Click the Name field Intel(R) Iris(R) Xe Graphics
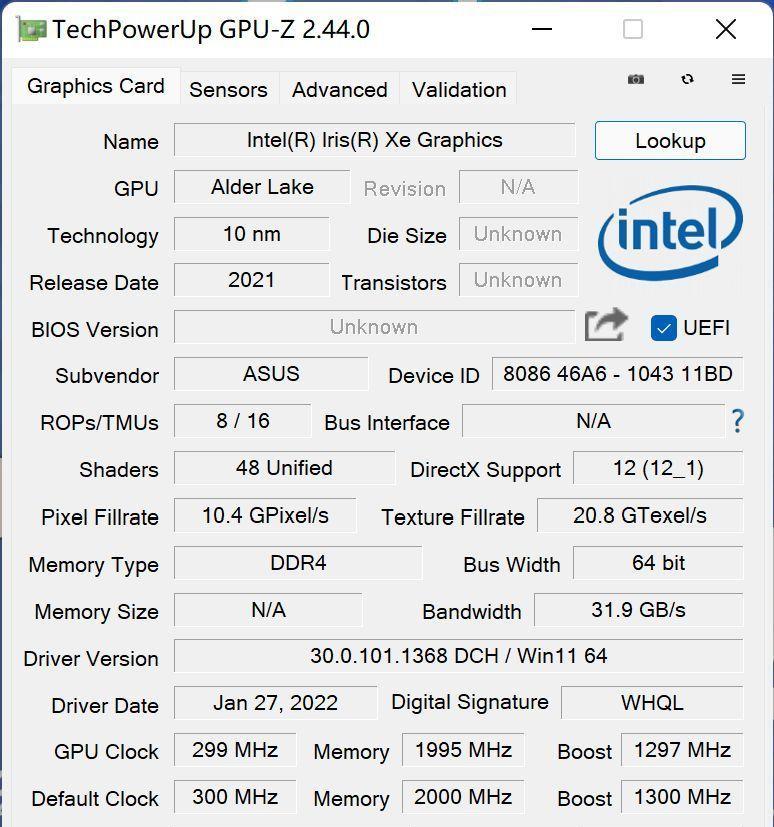 (x=374, y=140)
